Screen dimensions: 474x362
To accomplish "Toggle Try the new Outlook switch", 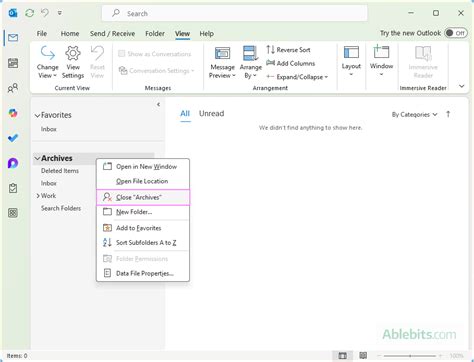I will point(456,33).
